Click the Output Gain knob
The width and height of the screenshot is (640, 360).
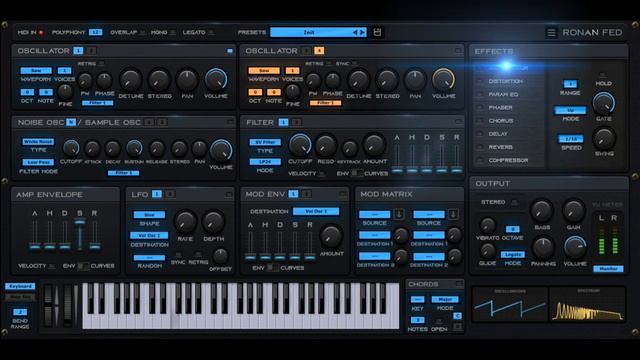coord(573,211)
